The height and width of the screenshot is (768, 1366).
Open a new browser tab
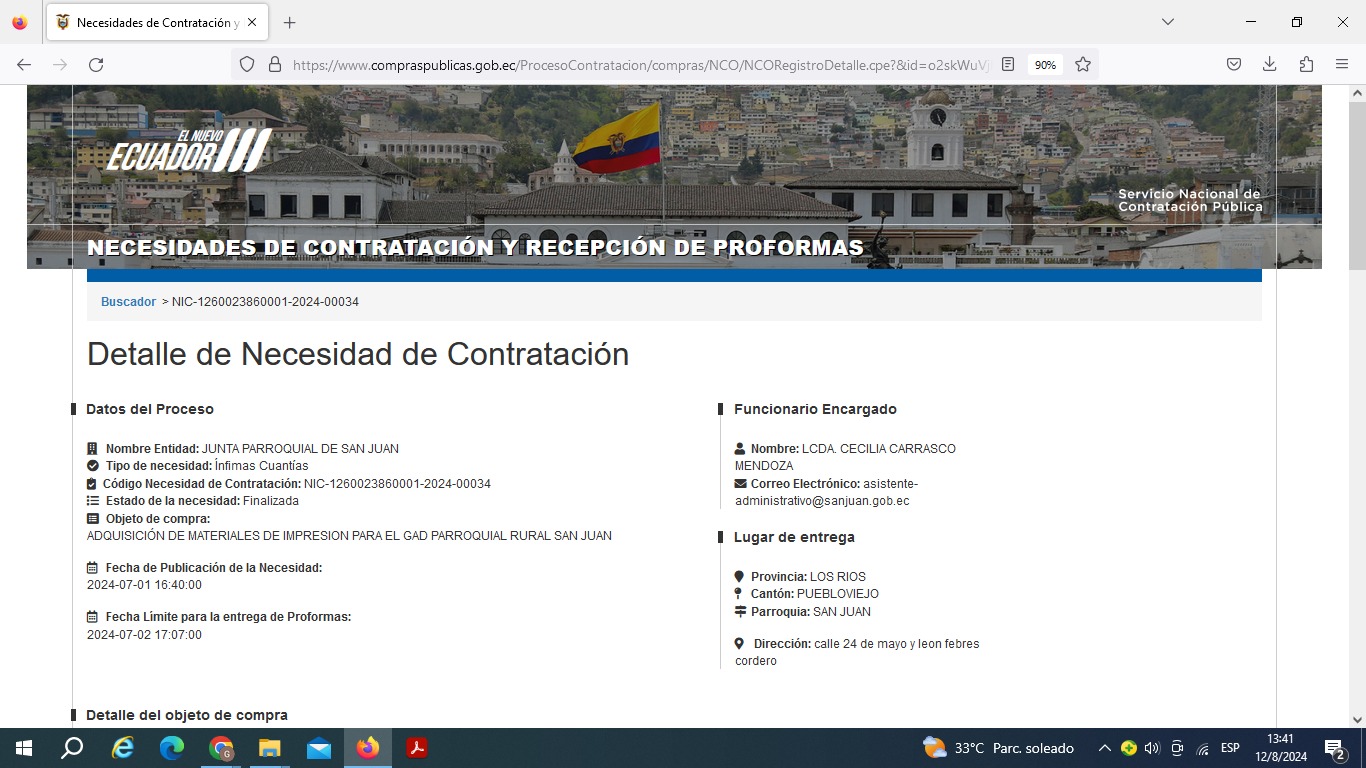tap(290, 22)
